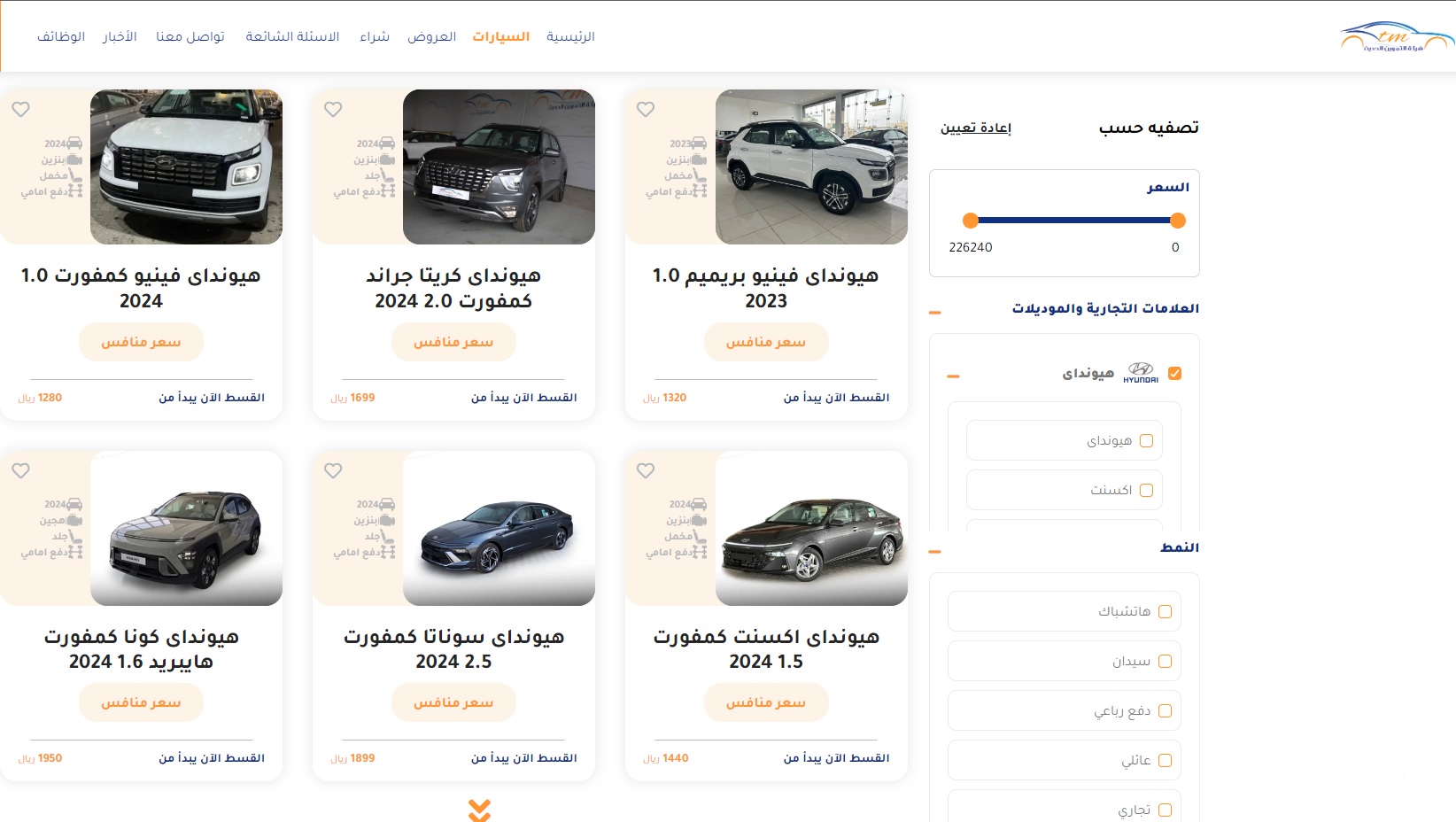Click the drivetrain icon on كونا كمفورت card
1456x822 pixels.
click(x=75, y=552)
